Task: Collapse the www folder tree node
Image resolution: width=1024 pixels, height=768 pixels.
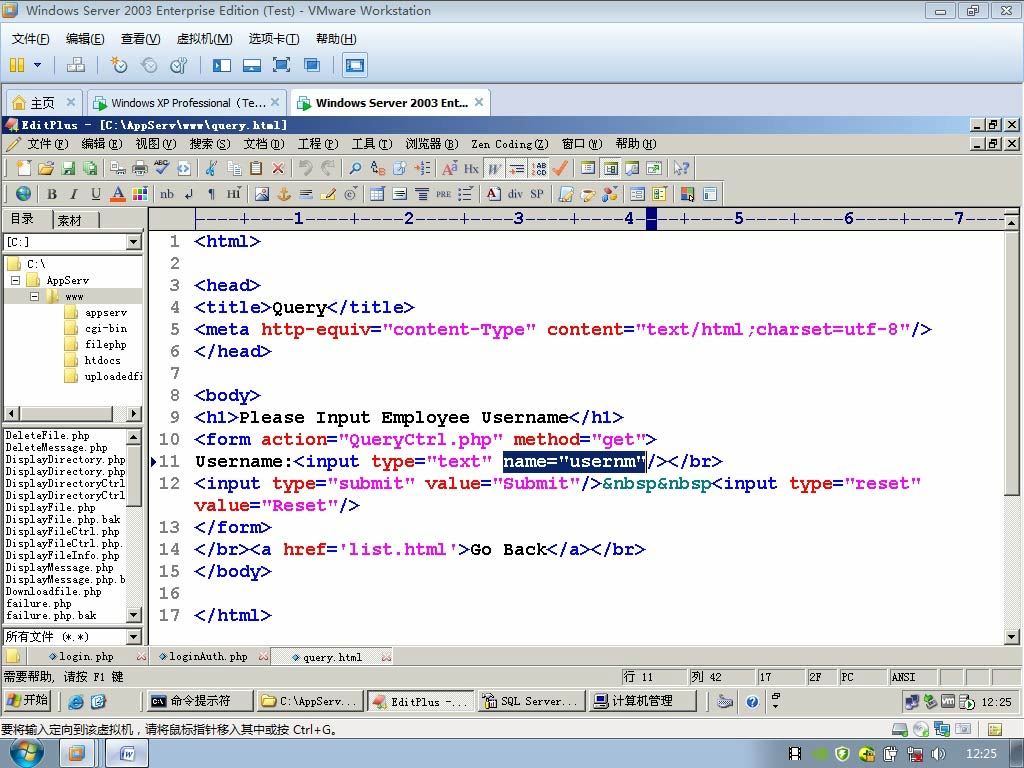Action: (x=34, y=296)
